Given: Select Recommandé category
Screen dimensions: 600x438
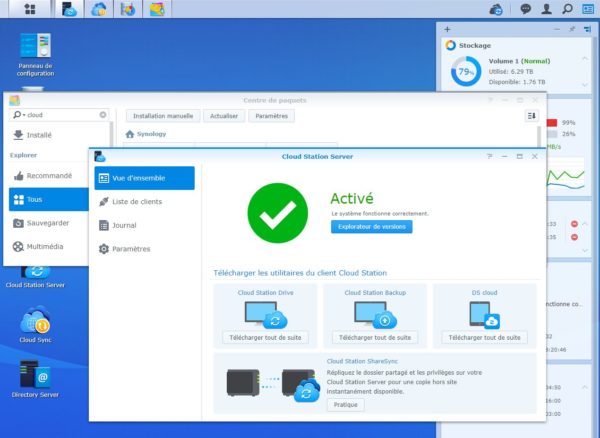Looking at the screenshot, I should pos(49,176).
